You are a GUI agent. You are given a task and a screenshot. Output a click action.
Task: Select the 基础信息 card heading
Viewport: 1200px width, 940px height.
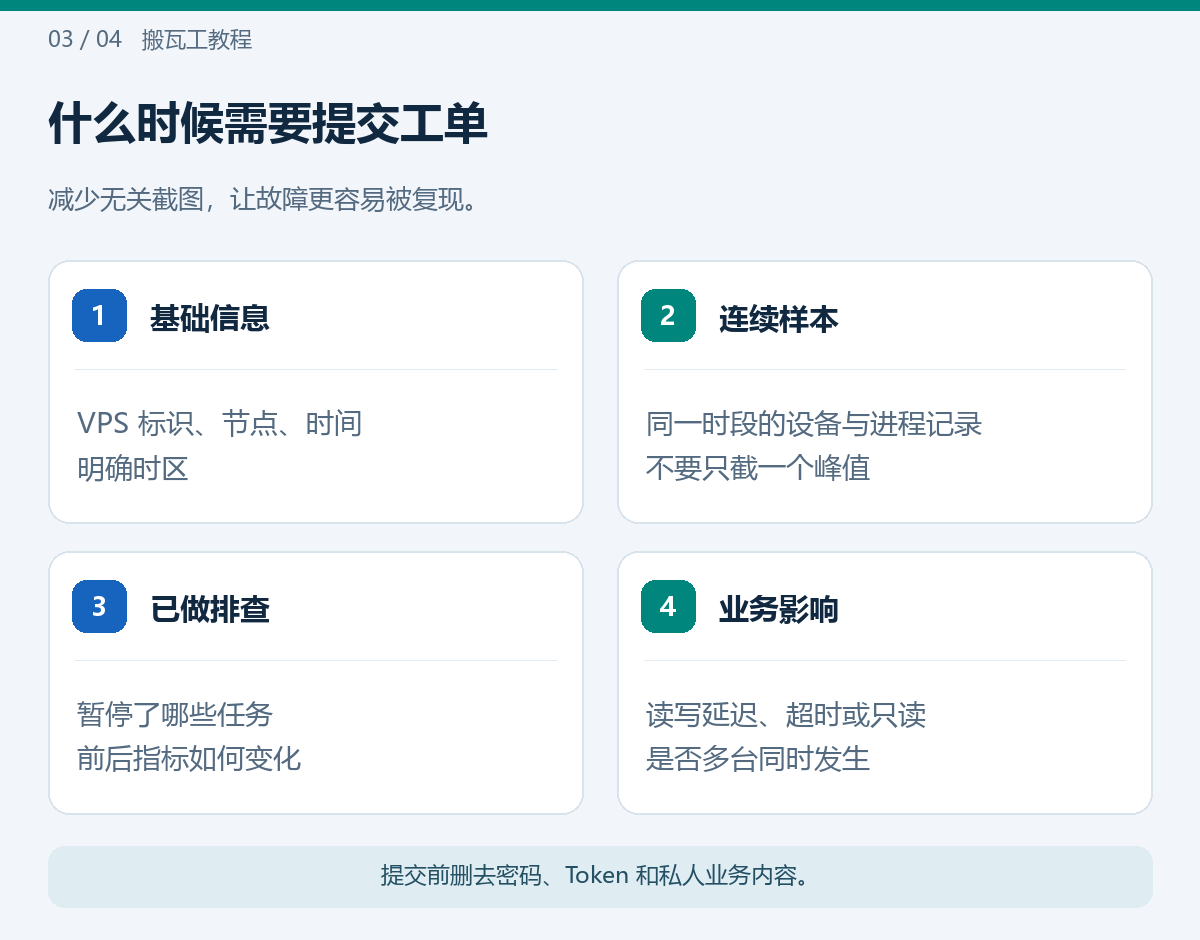click(x=210, y=318)
